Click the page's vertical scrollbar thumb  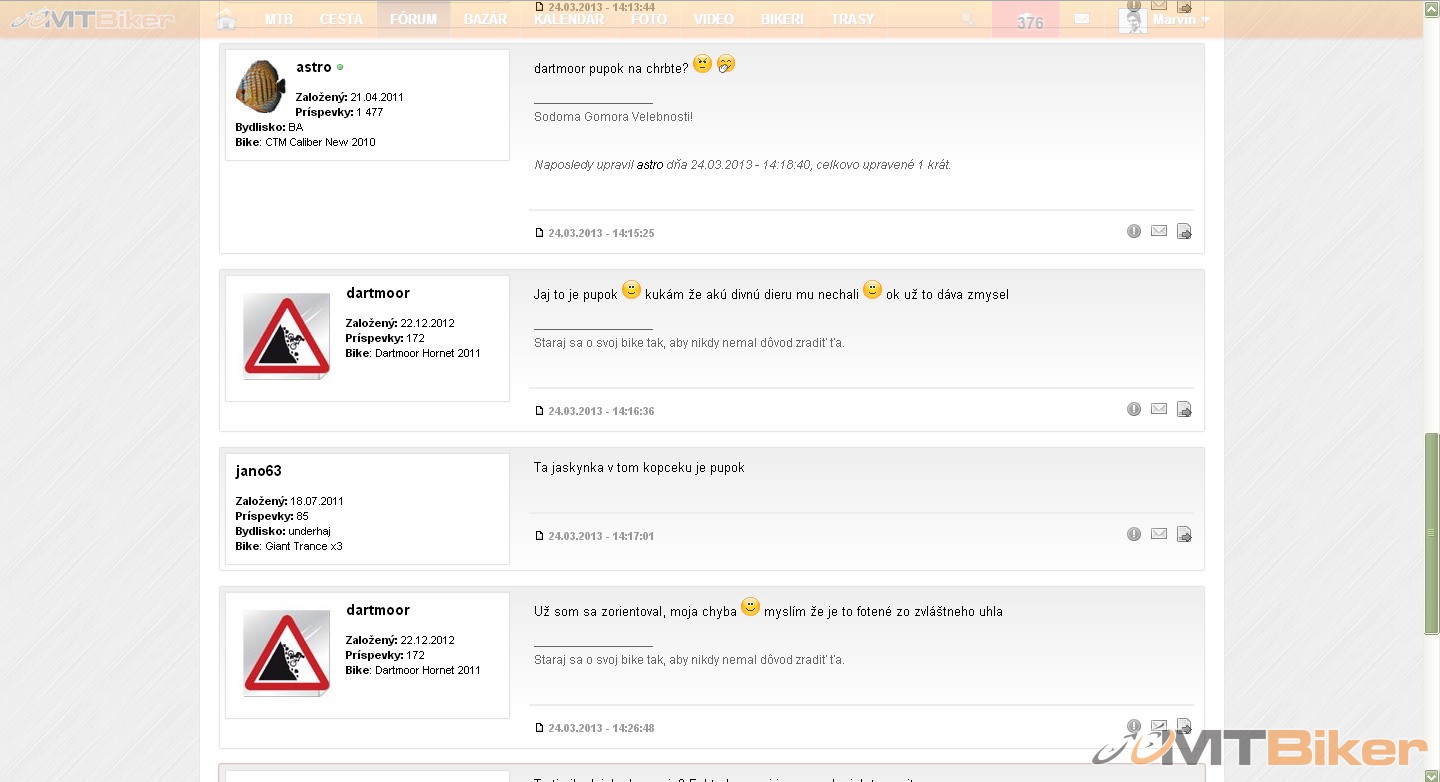pyautogui.click(x=1431, y=533)
